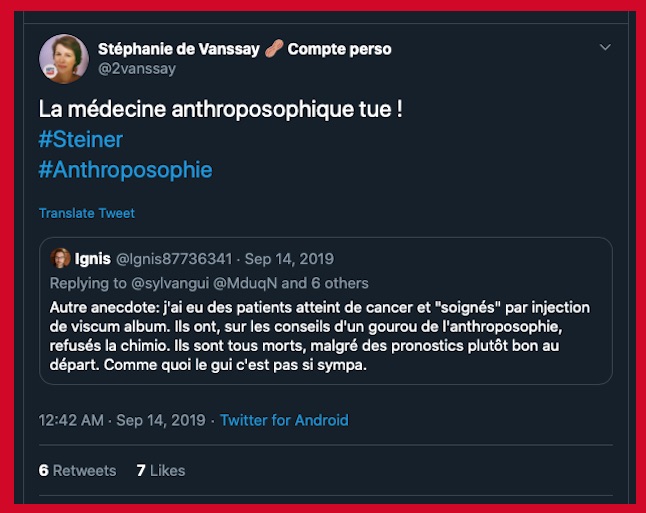Click the 12:42 AM · Sep 14, 2019 timestamp
The image size is (646, 513).
tap(122, 420)
